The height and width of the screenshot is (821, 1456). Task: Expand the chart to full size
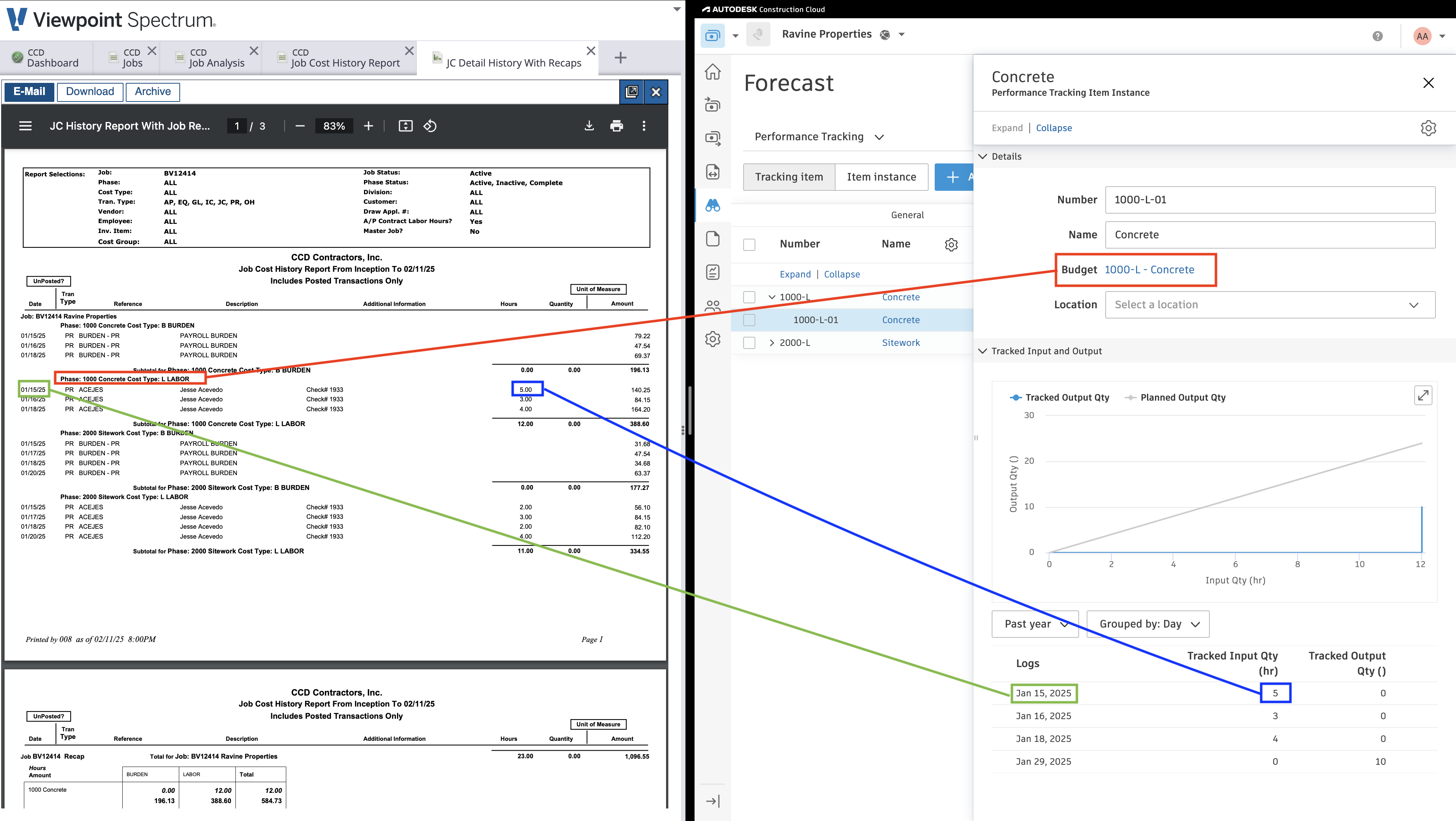(x=1423, y=395)
